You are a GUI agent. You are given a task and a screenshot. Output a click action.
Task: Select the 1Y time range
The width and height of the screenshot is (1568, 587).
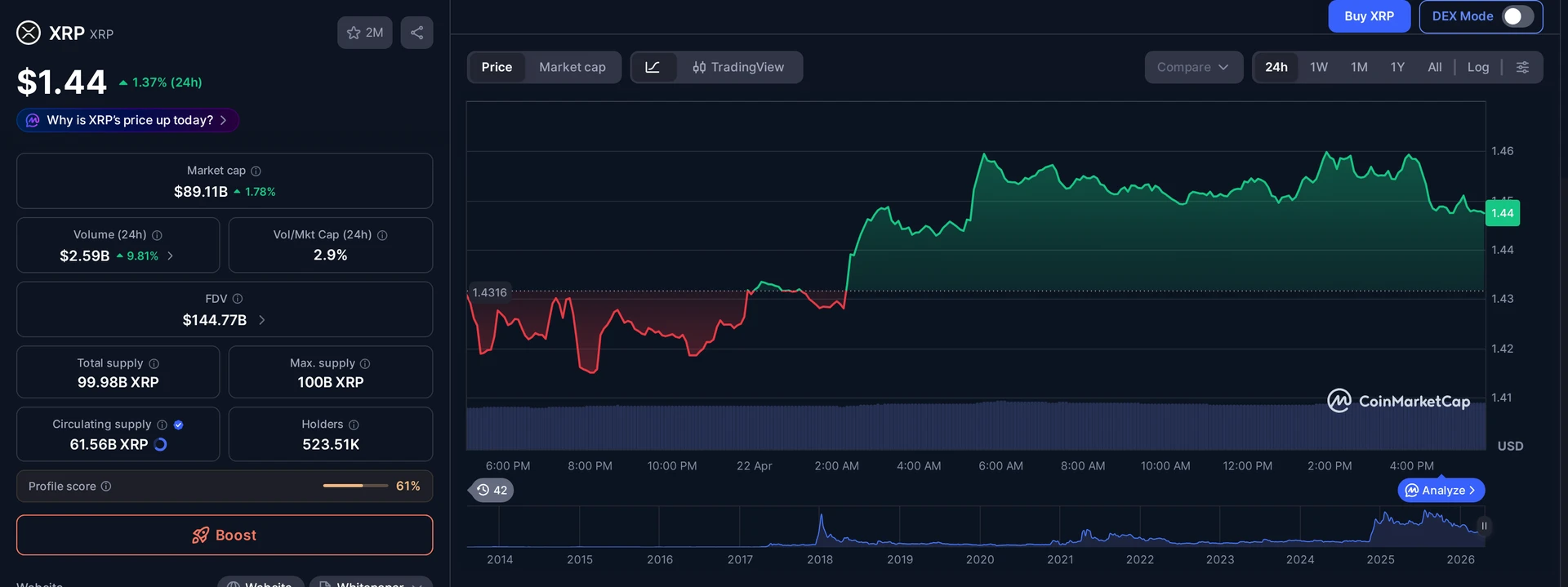pyautogui.click(x=1397, y=67)
